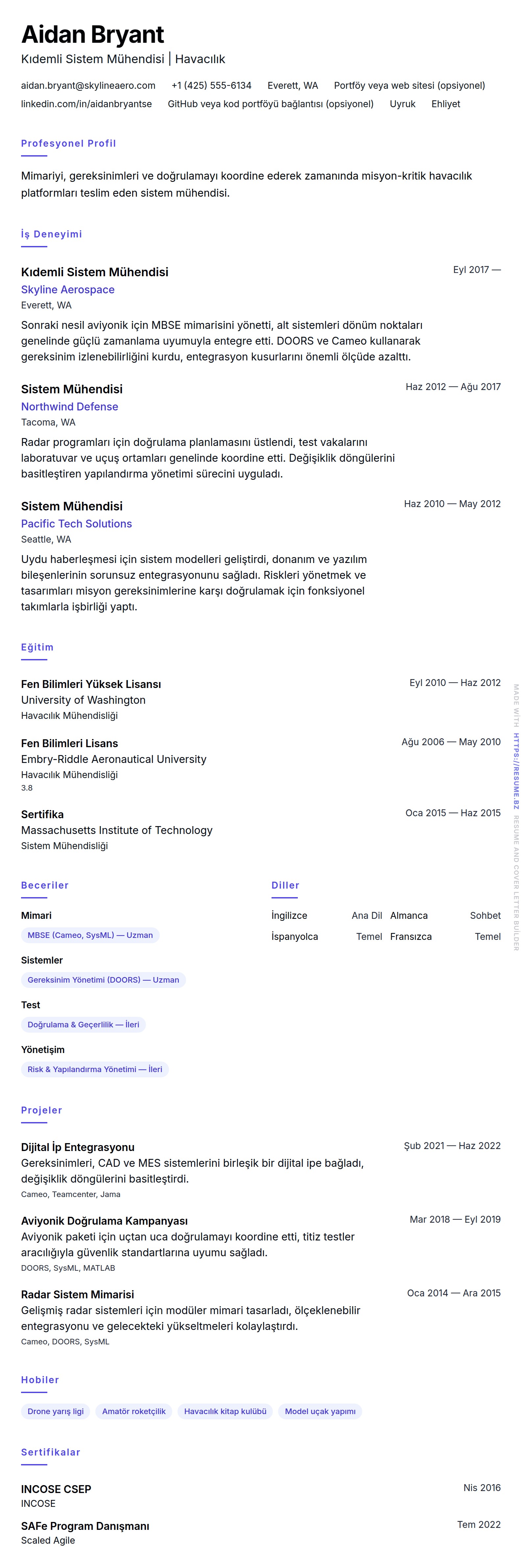Click the Aidan Bryant name header
This screenshot has height=1568, width=522.
pyautogui.click(x=92, y=35)
